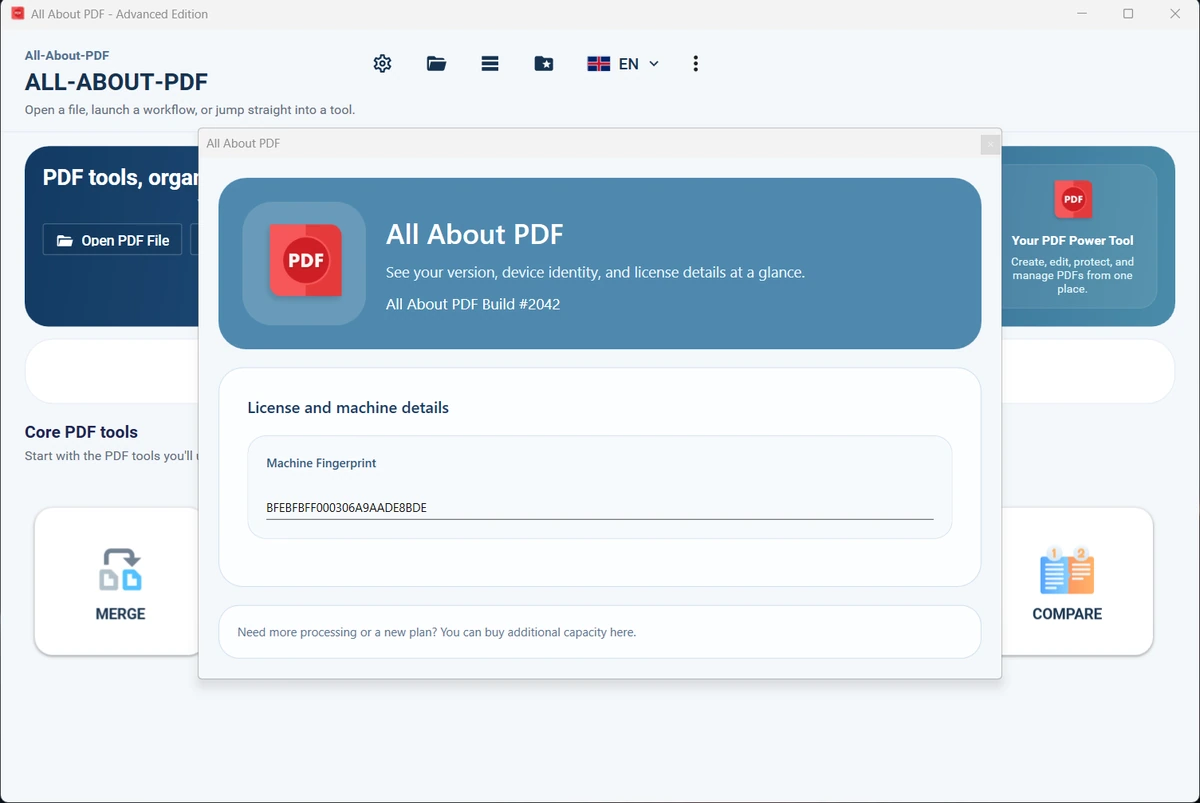The height and width of the screenshot is (803, 1200).
Task: Open the stacked list menu icon
Action: [490, 64]
